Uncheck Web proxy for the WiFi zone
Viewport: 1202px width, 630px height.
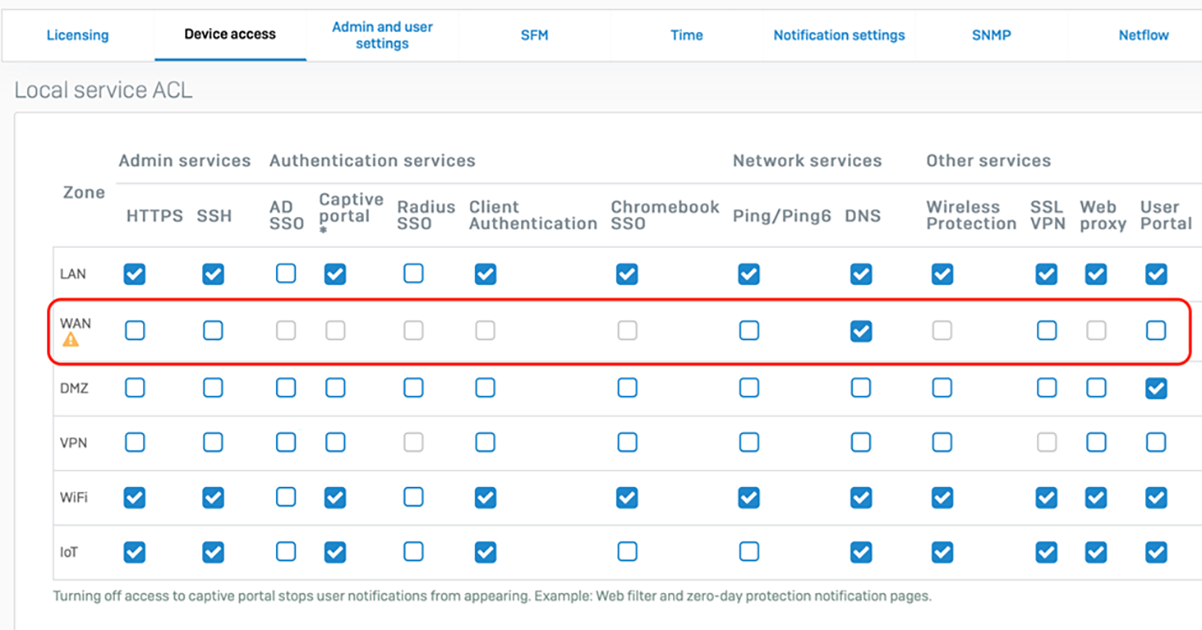pos(1096,497)
